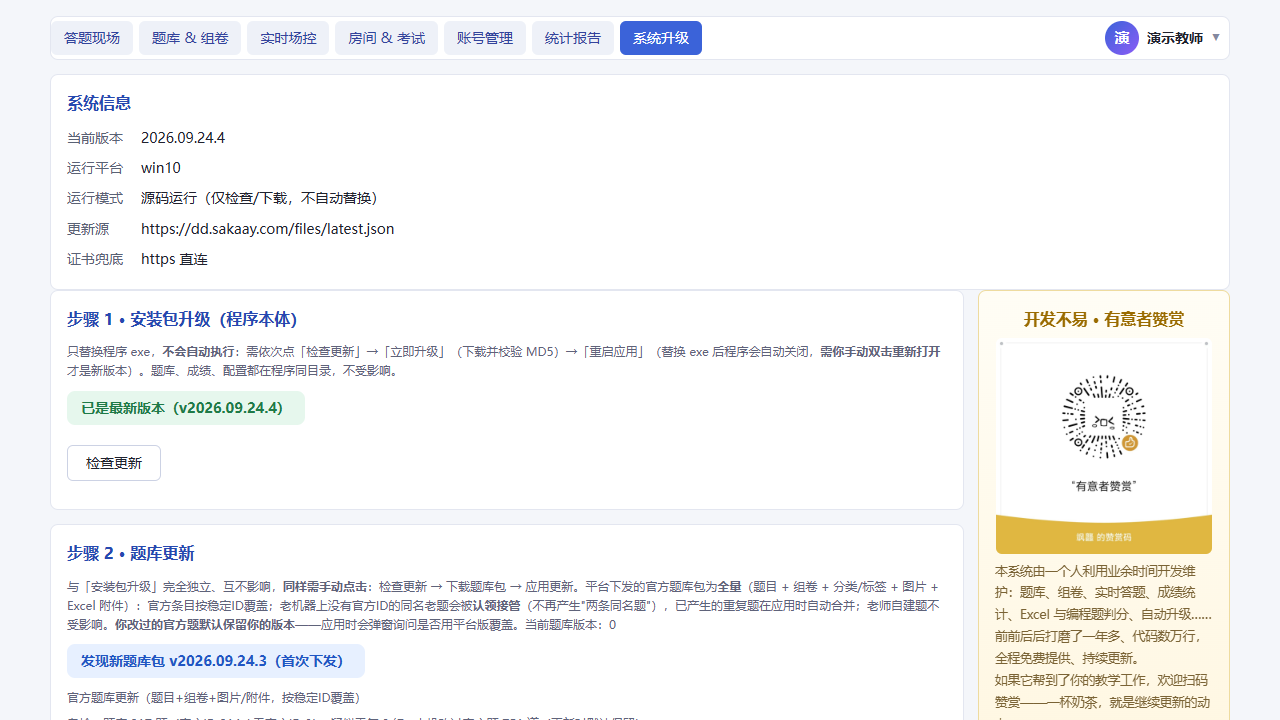Click the donation QR code image

coord(1104,448)
